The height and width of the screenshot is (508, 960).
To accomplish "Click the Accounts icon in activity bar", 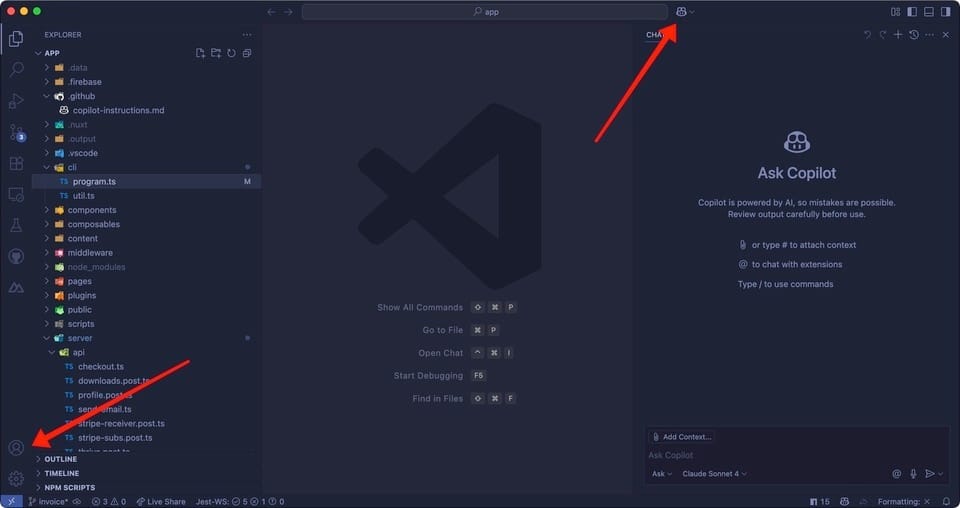I will click(x=16, y=448).
